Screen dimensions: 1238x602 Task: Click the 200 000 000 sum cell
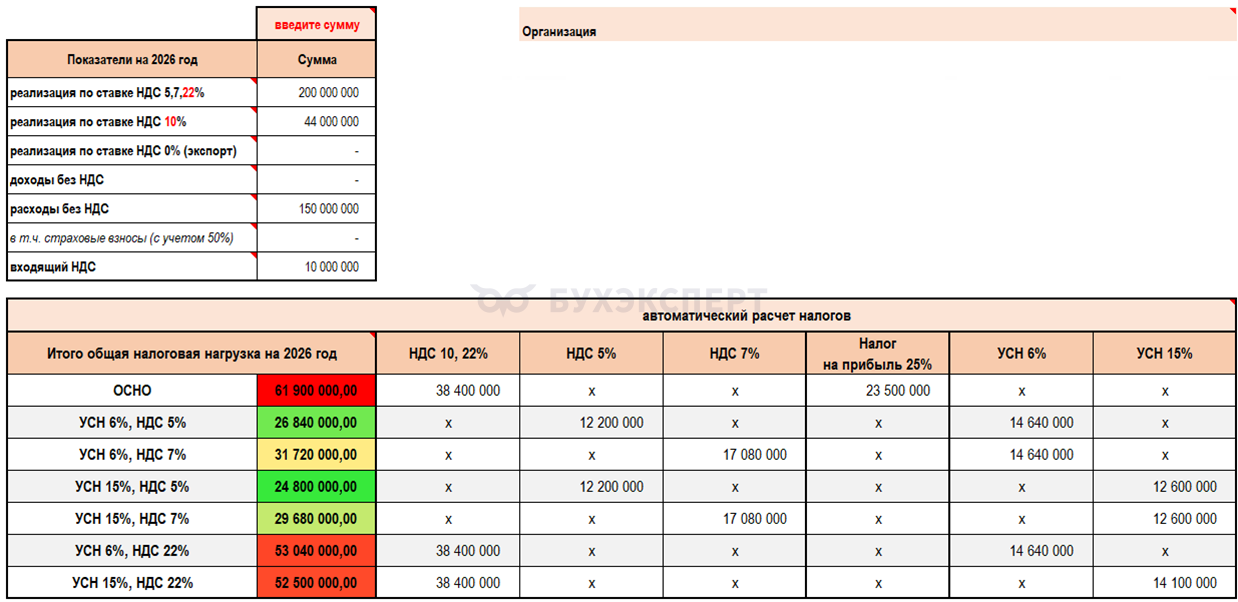[x=317, y=93]
